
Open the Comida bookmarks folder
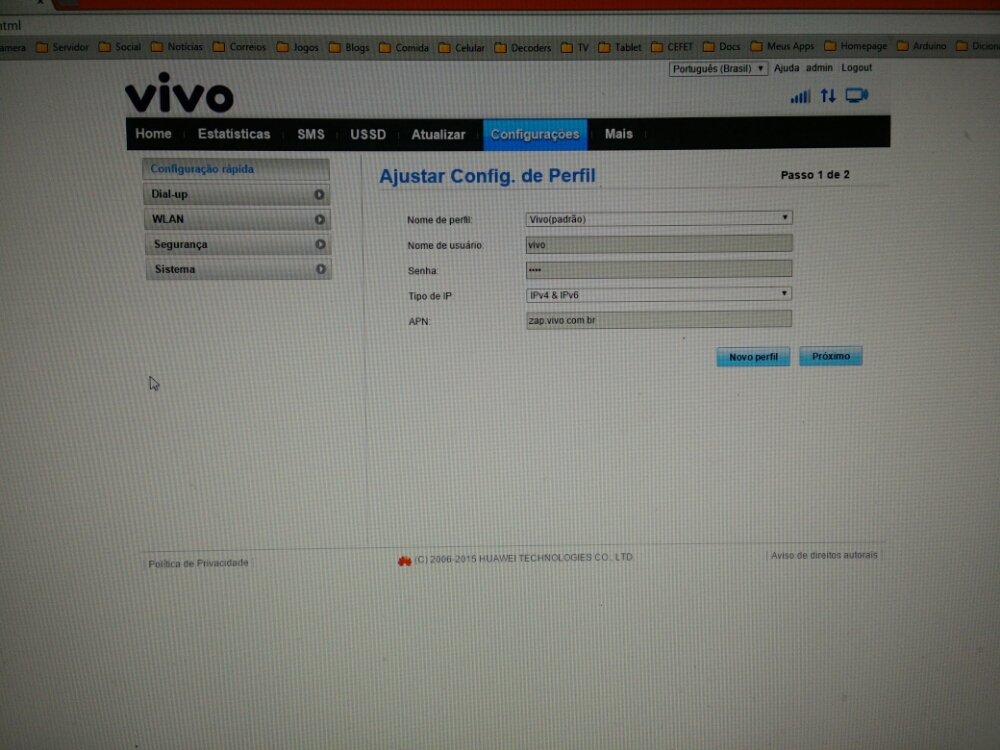[x=404, y=48]
